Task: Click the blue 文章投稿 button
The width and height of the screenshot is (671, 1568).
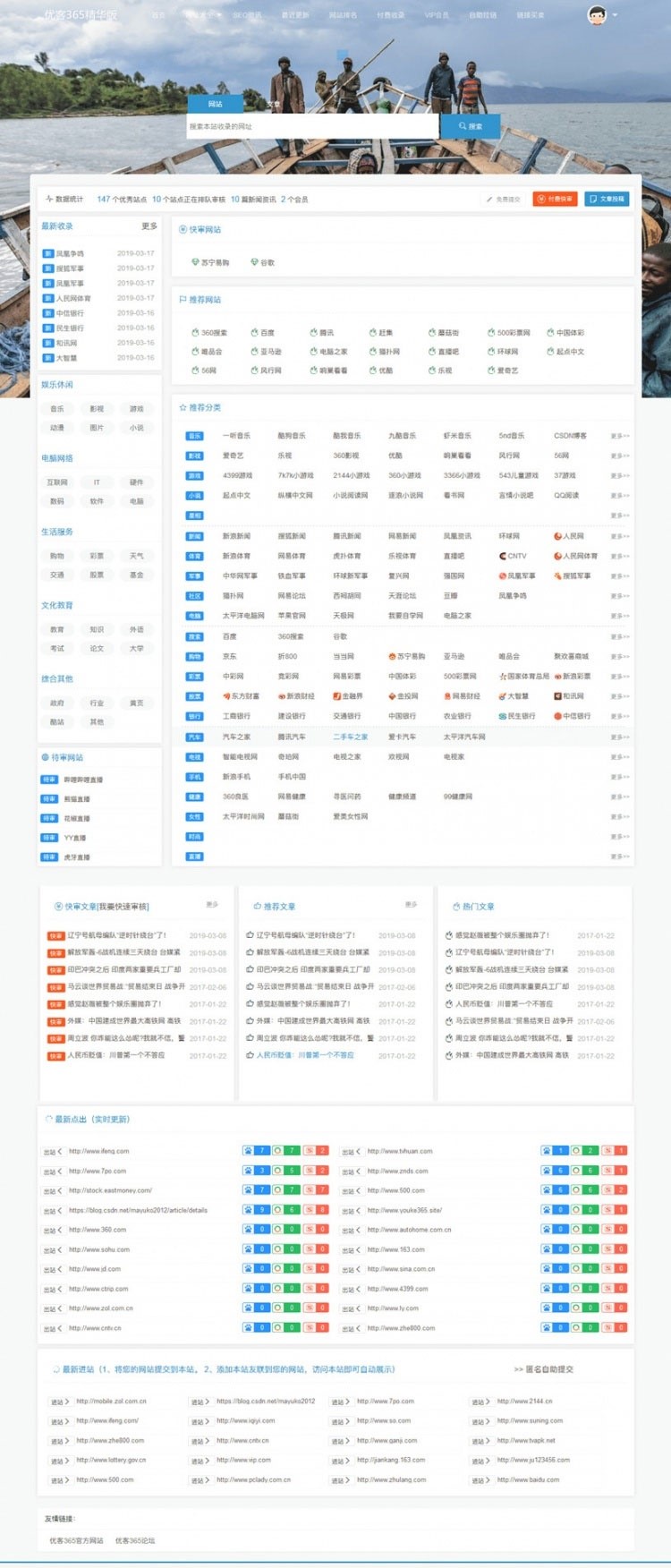Action: (607, 199)
